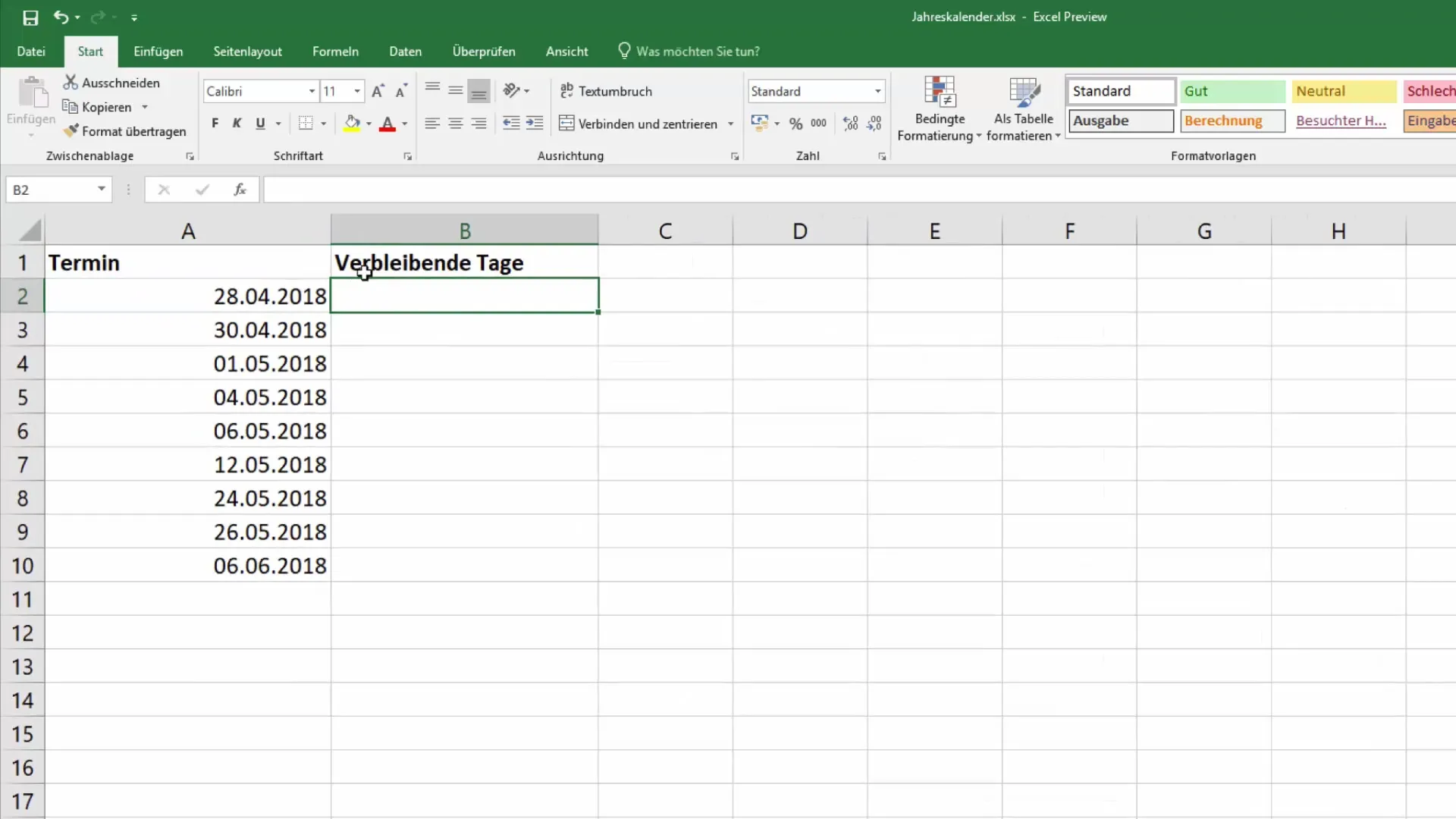Open Standard number format dropdown

[878, 91]
